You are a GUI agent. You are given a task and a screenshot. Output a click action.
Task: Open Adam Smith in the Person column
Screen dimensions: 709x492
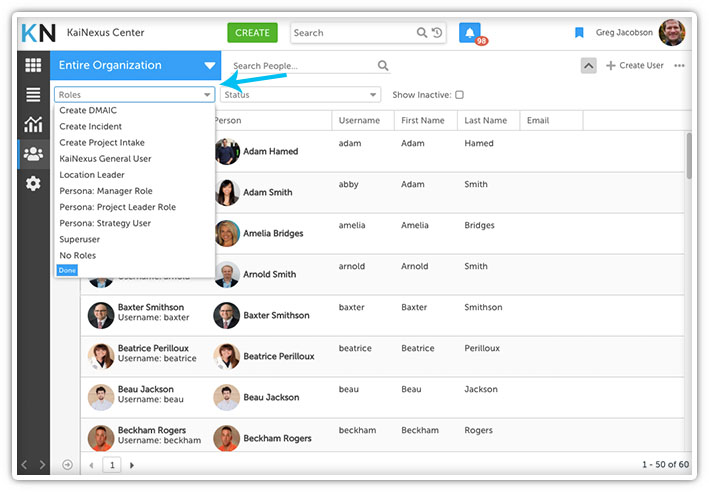(x=268, y=193)
